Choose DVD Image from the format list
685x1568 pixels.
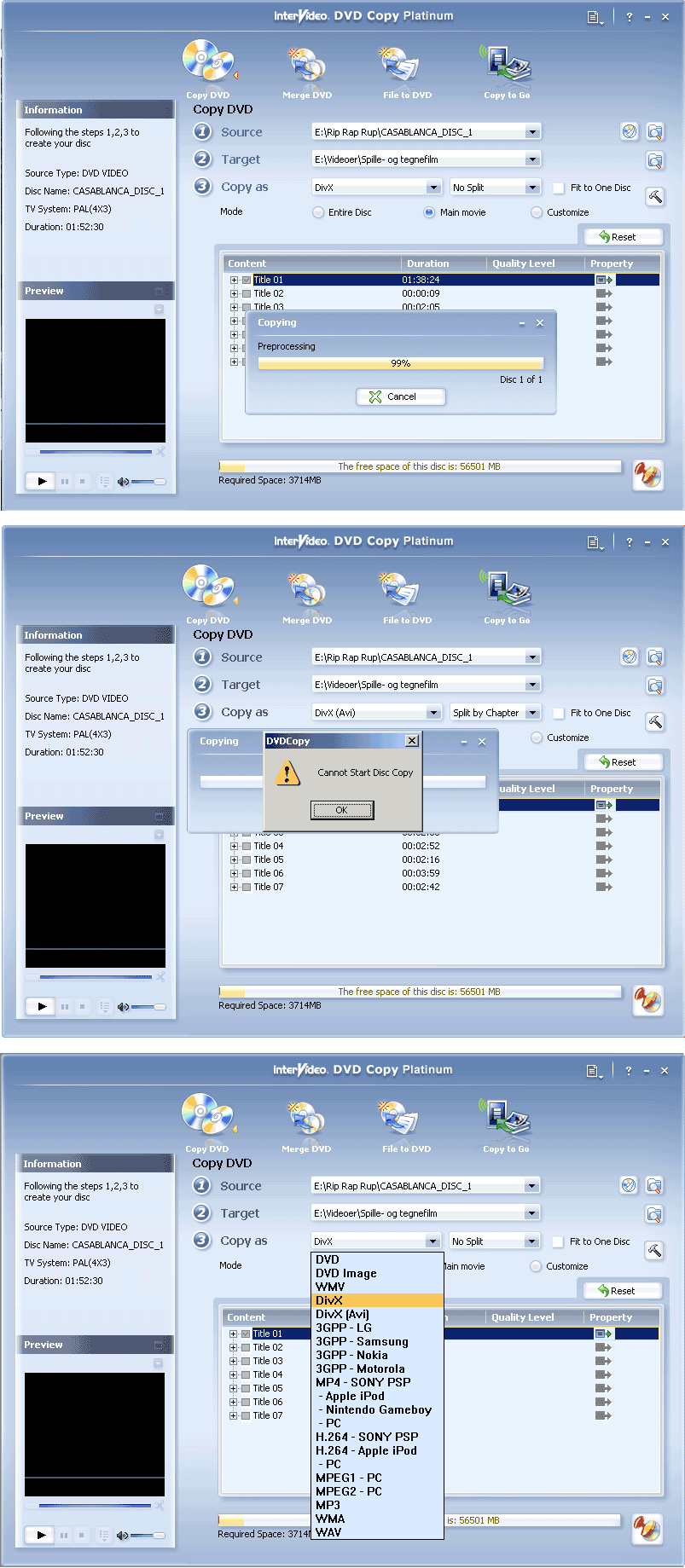coord(378,1273)
